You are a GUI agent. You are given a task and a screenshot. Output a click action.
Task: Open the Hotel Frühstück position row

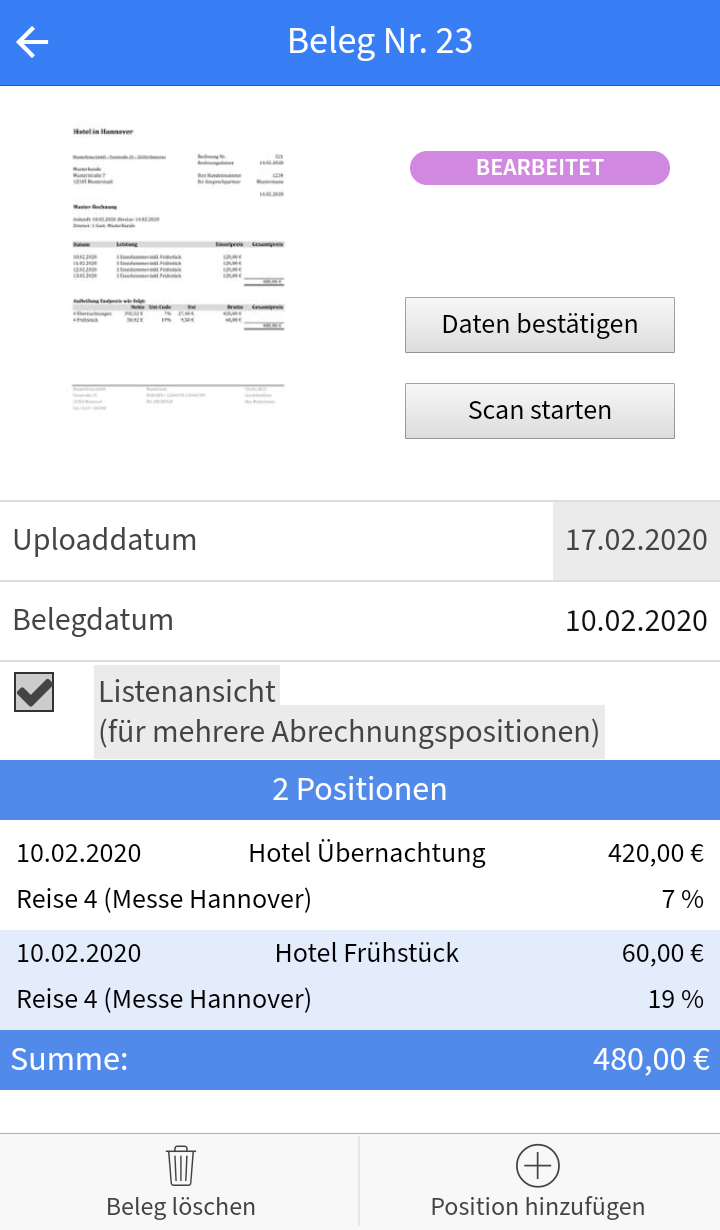[366, 952]
